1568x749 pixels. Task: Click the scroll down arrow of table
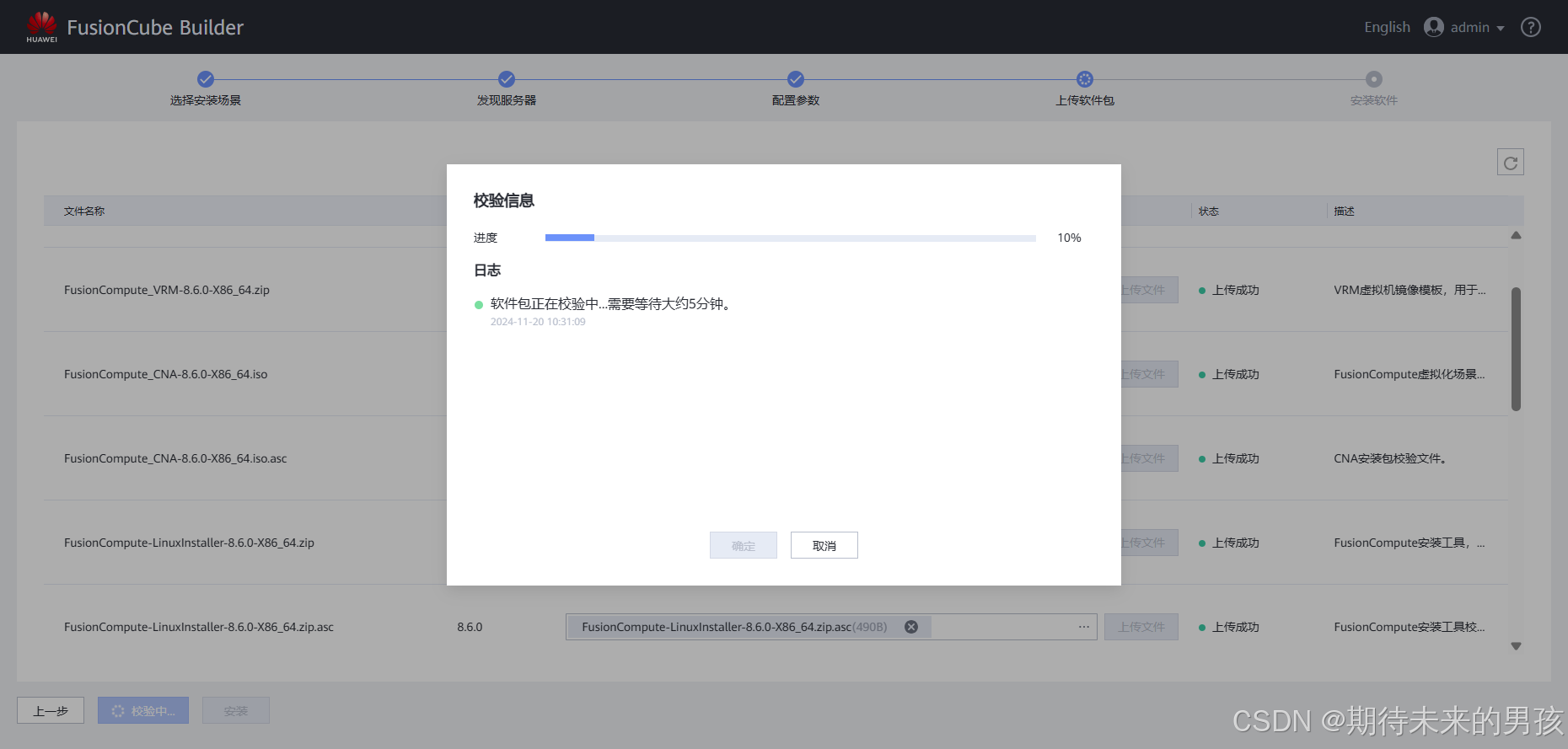(1516, 646)
